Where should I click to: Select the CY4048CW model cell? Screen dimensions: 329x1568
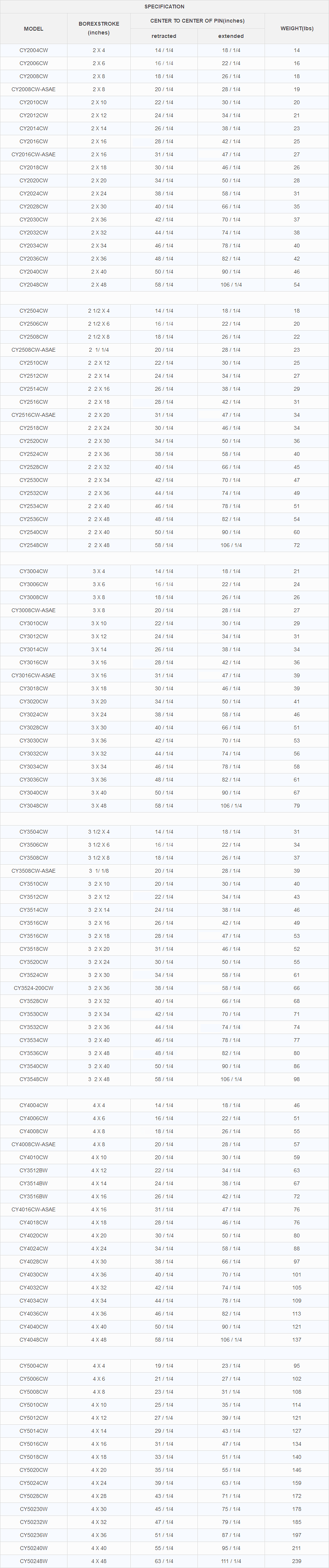pyautogui.click(x=33, y=1340)
